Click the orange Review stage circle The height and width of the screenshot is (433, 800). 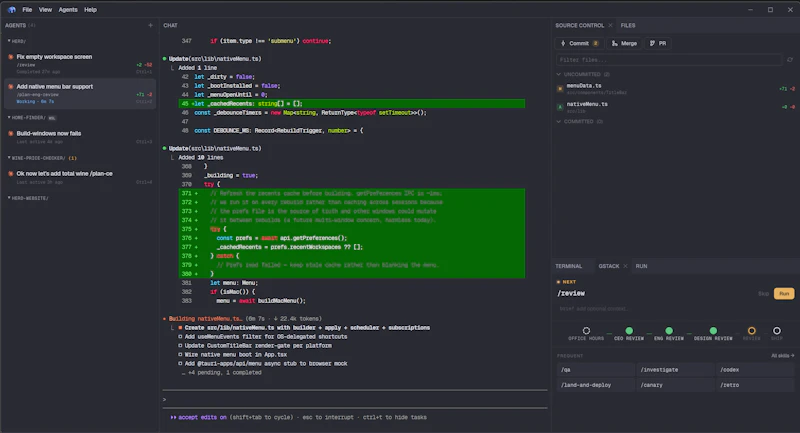[752, 331]
